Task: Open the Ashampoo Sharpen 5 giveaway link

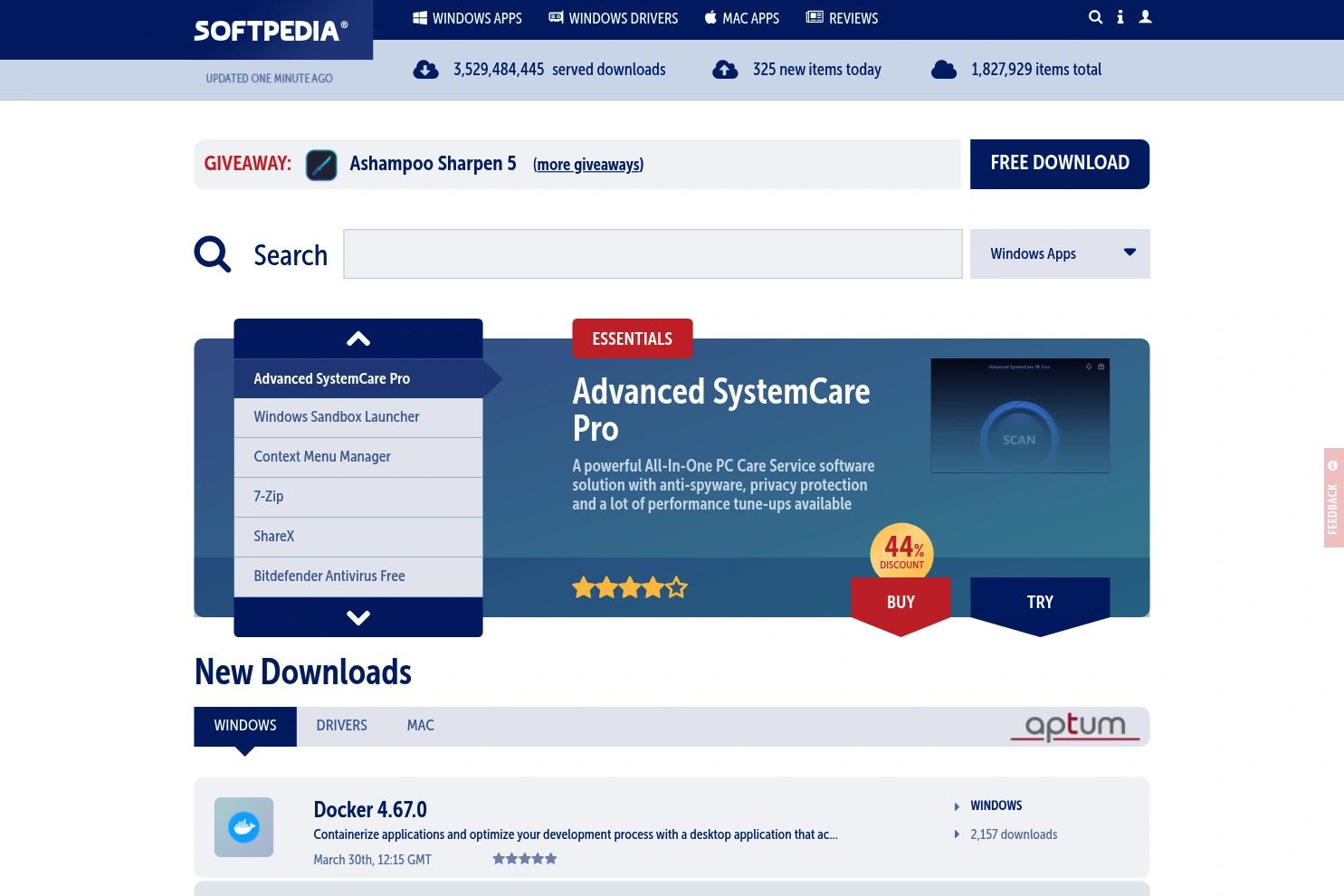Action: [x=433, y=164]
